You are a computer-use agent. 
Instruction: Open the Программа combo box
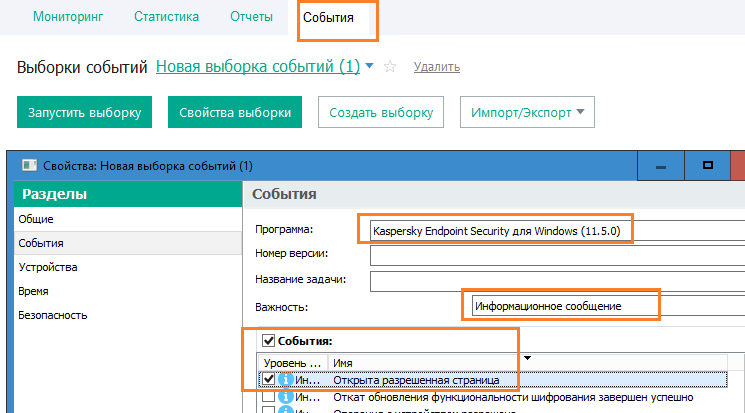[557, 231]
